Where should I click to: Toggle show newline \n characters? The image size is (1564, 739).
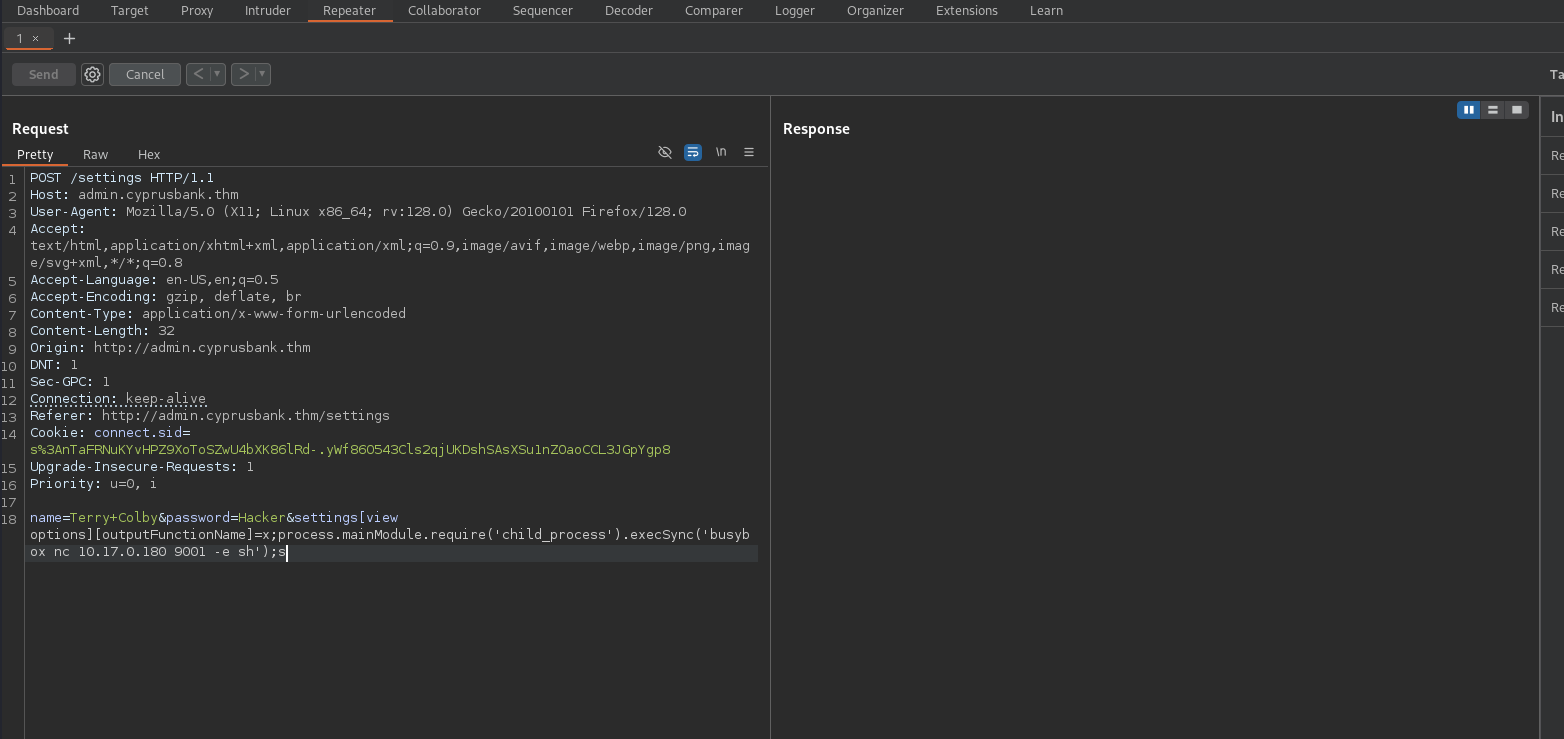tap(720, 152)
